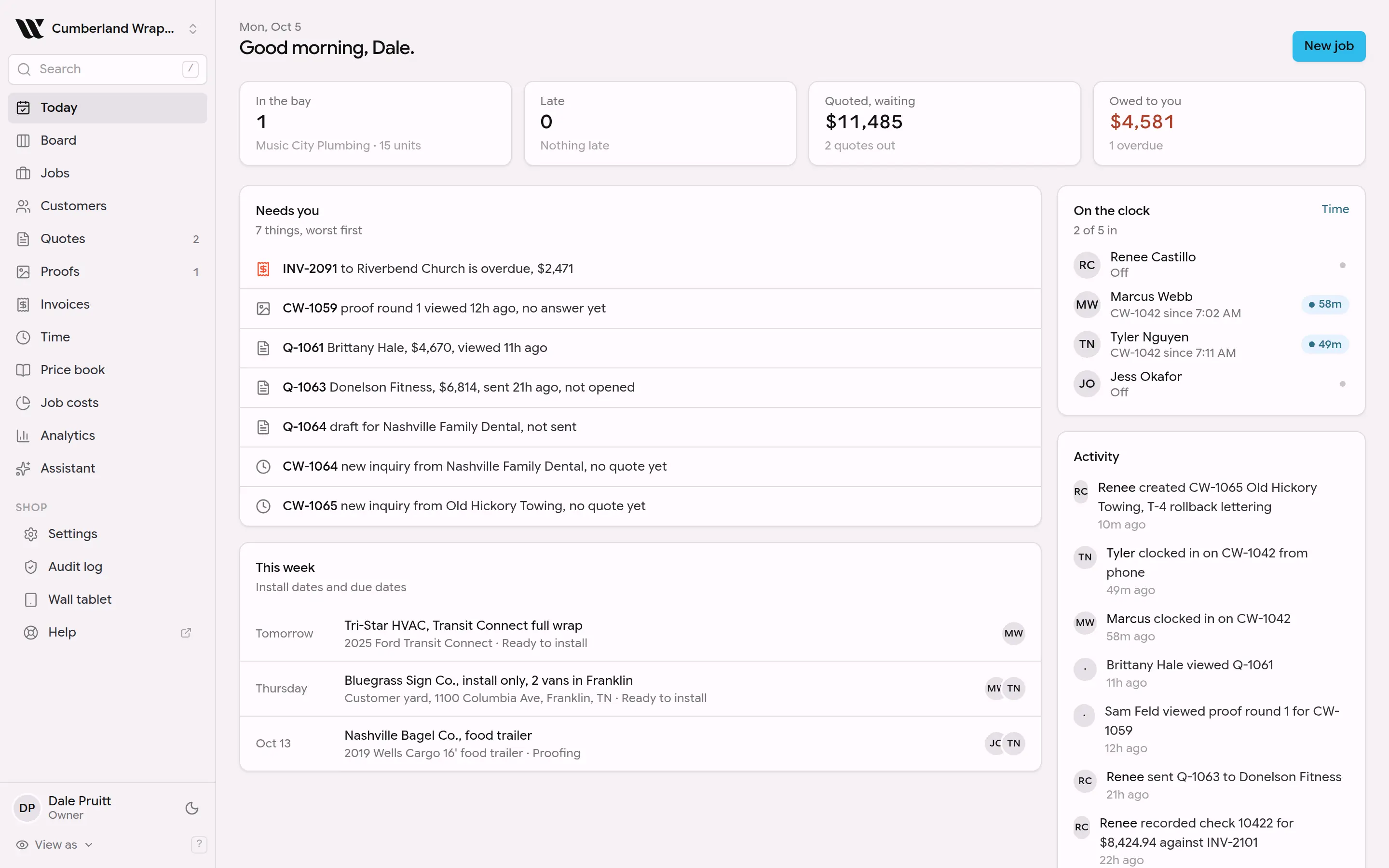Open the Audit log shield icon

(x=31, y=567)
